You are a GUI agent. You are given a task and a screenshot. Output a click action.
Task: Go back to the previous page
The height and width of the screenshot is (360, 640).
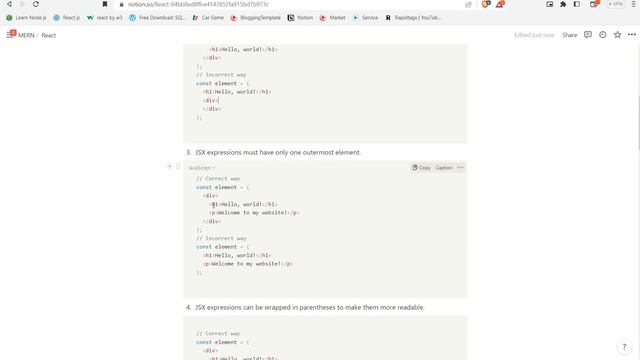[9, 4]
